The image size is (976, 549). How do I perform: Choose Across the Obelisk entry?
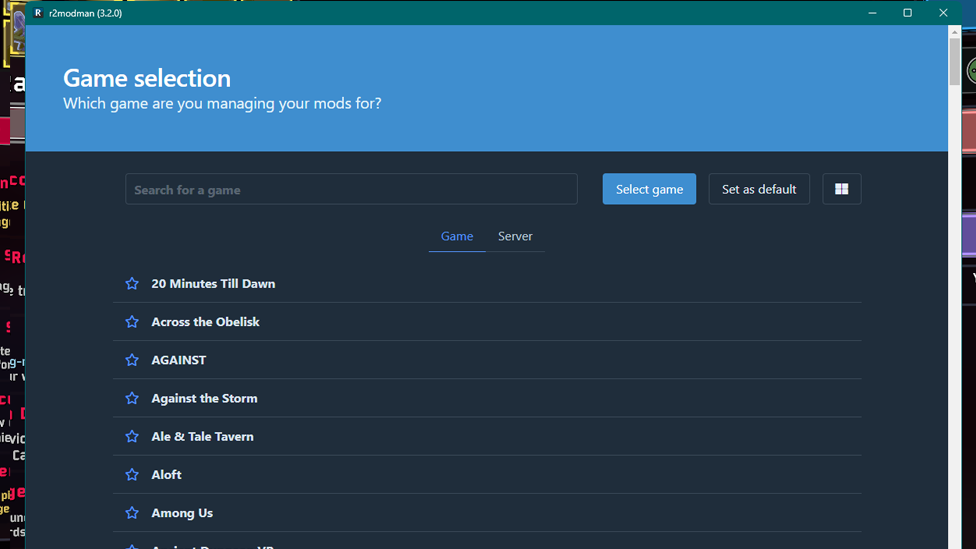click(x=487, y=322)
